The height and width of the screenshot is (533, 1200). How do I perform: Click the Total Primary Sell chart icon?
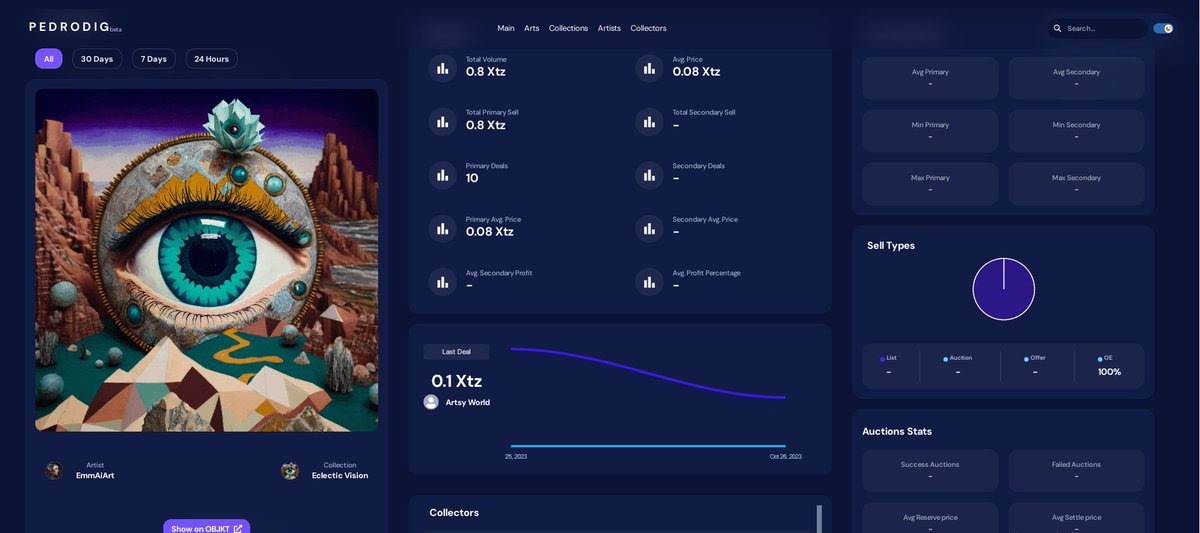pos(443,122)
